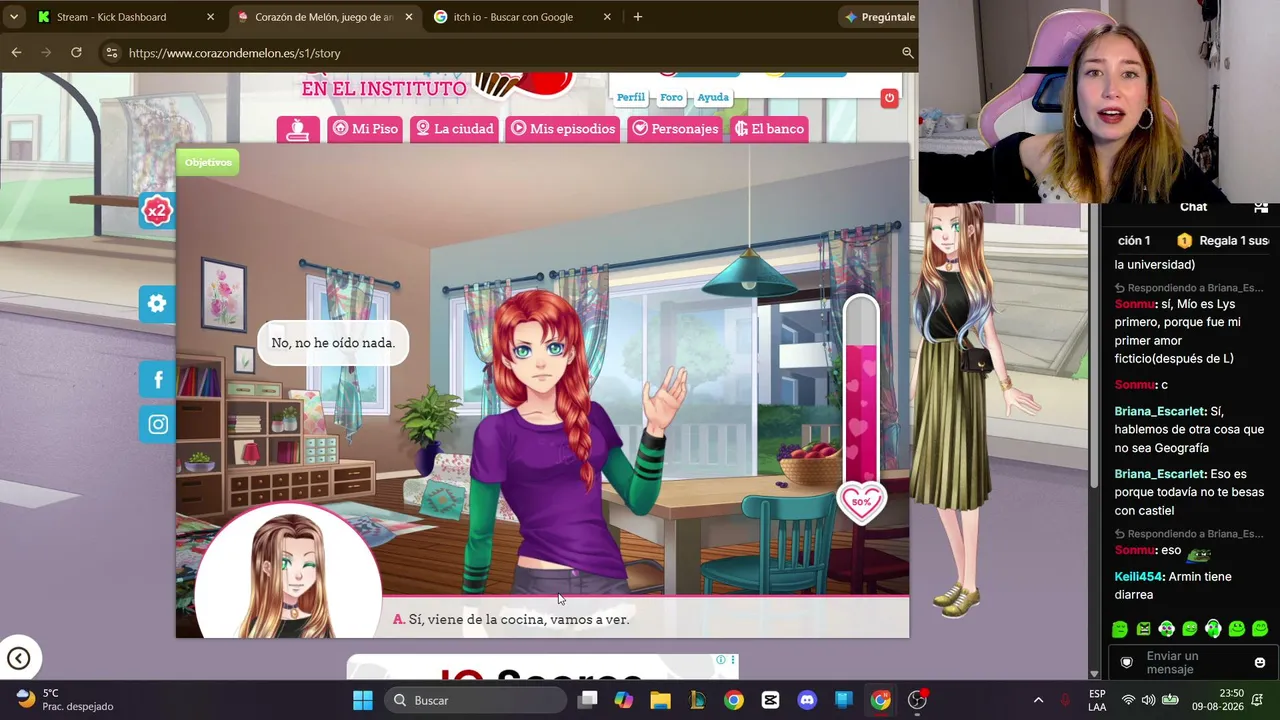1280x720 pixels.
Task: Click the Windows taskbar search box
Action: pyautogui.click(x=476, y=700)
